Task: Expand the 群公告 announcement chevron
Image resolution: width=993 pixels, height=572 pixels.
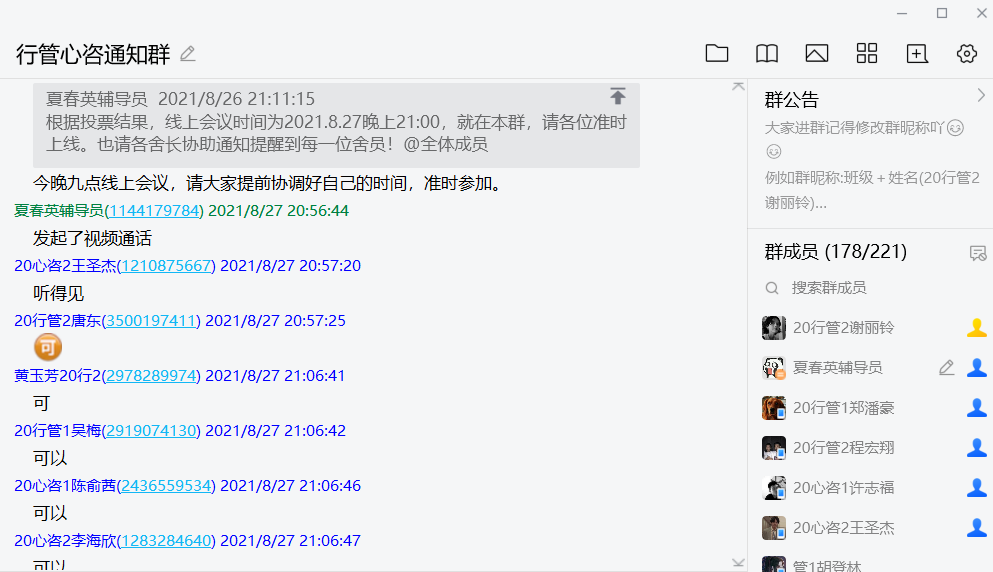Action: tap(980, 96)
